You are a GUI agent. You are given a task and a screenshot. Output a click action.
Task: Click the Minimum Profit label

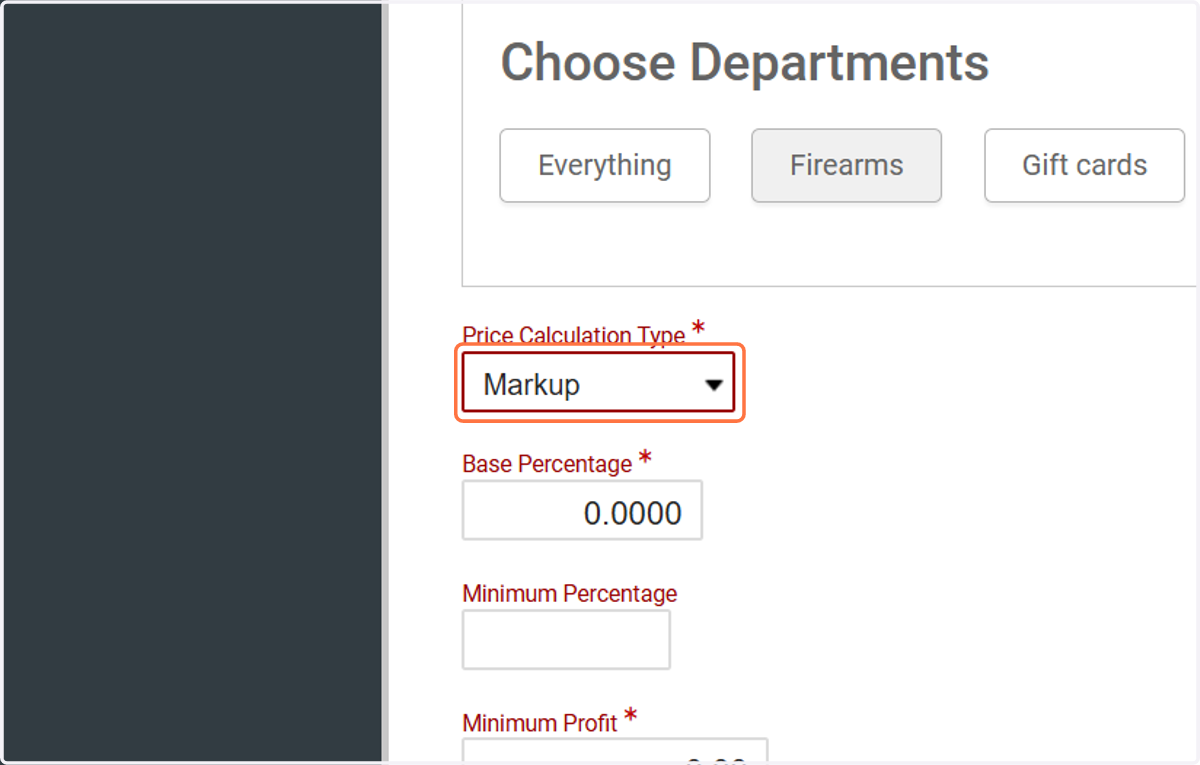540,722
